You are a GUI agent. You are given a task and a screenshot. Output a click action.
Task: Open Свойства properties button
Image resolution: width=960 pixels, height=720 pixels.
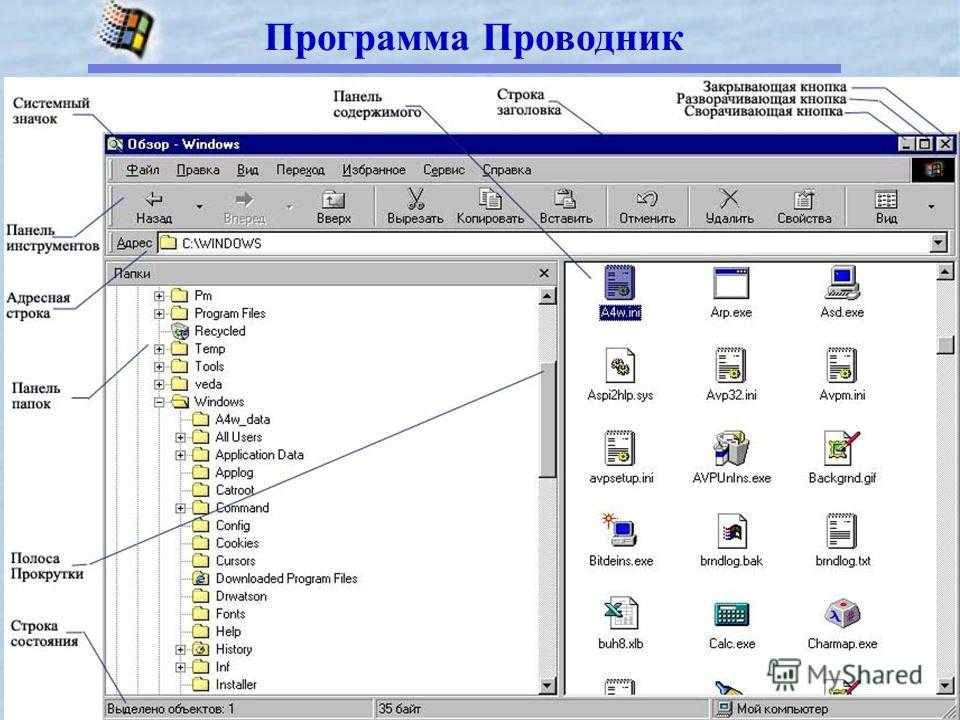(804, 207)
